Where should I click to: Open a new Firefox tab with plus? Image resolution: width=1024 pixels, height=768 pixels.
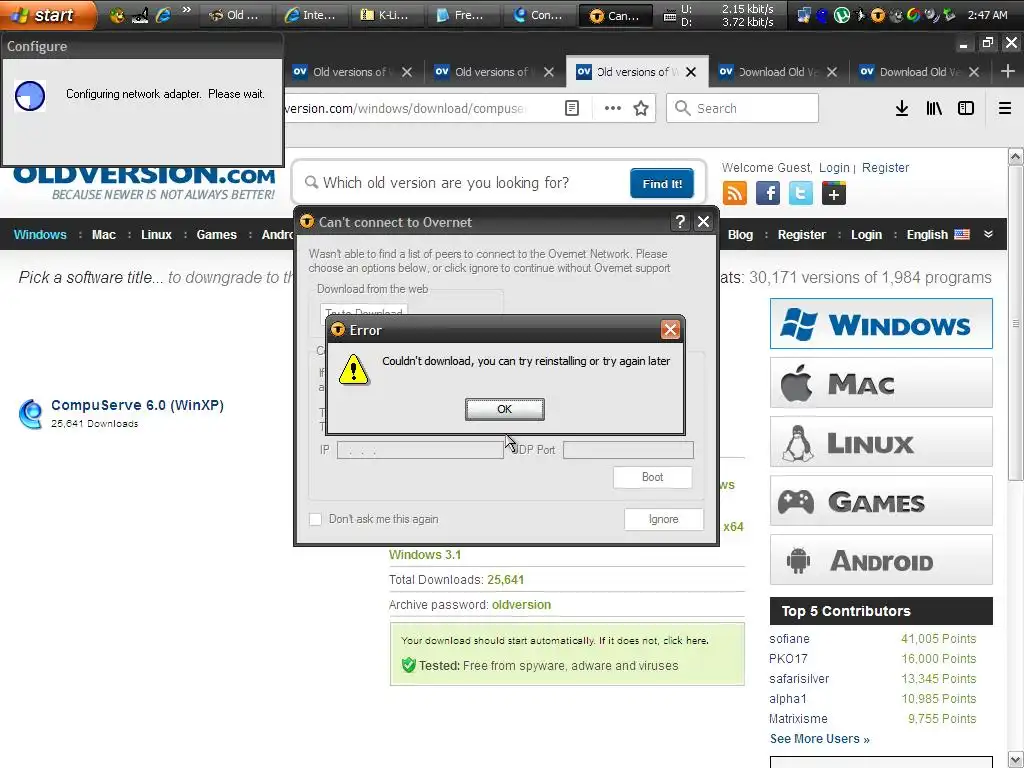(x=1008, y=72)
